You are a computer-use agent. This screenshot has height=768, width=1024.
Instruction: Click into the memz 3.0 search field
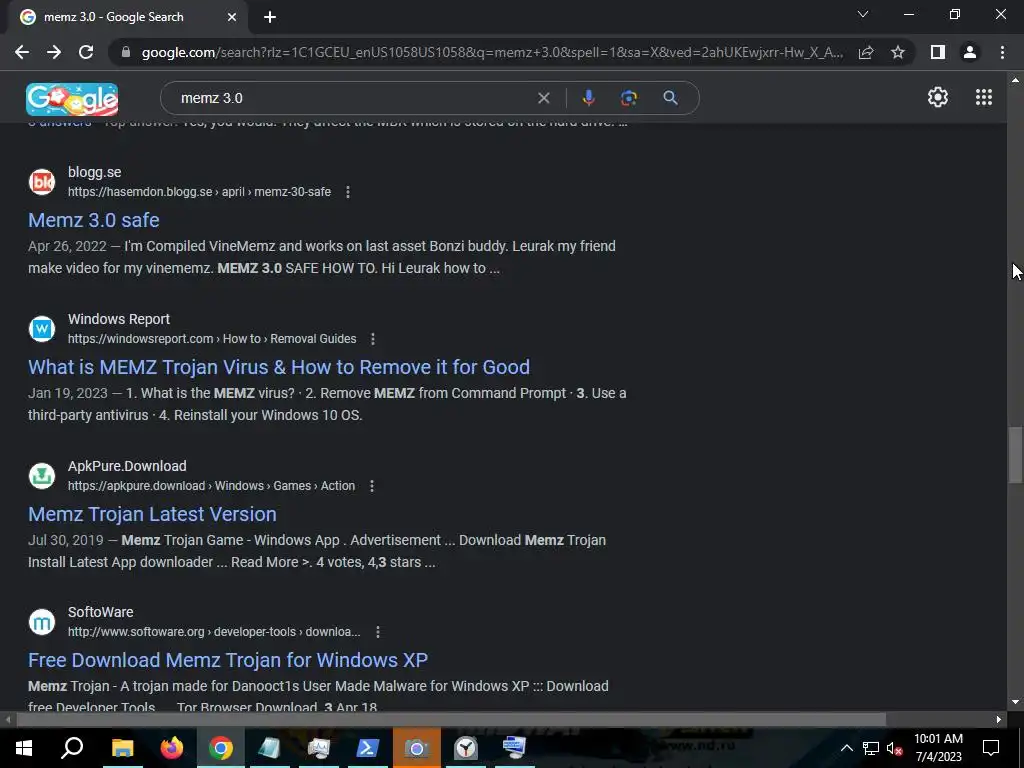click(353, 98)
